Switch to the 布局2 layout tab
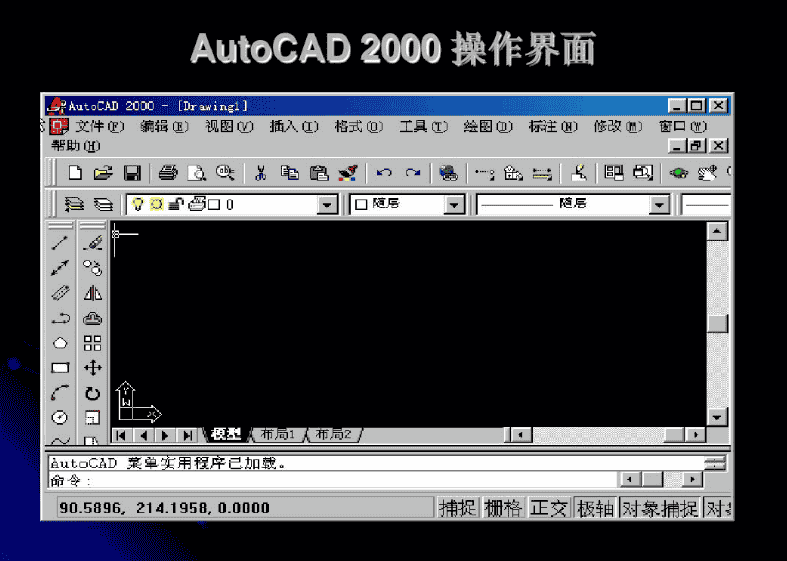787x561 pixels. tap(333, 435)
